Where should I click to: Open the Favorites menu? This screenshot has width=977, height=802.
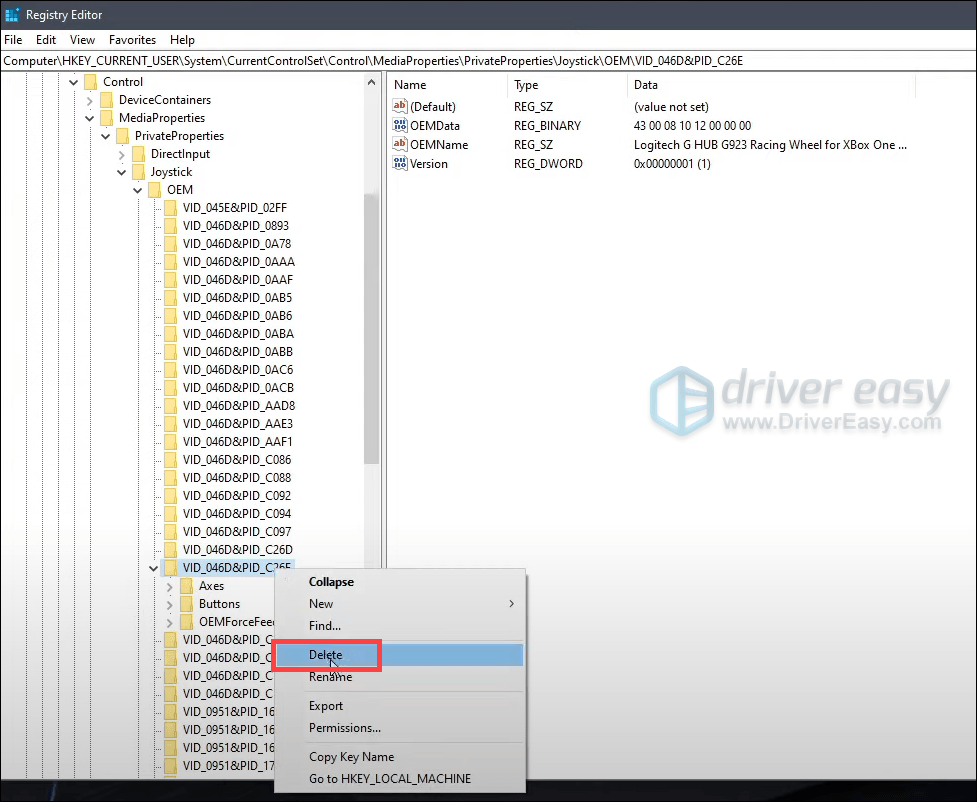point(132,40)
